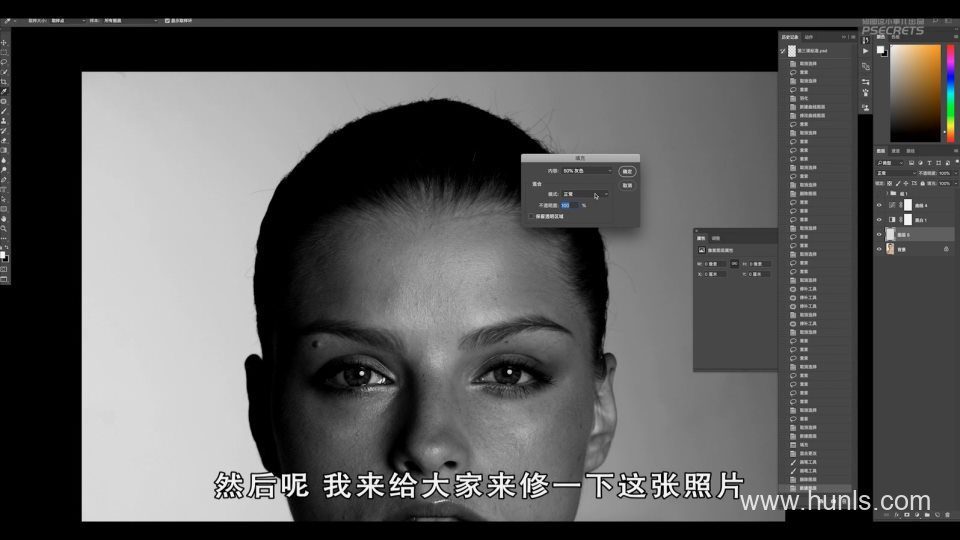Select the History Brush tool
The width and height of the screenshot is (960, 540).
(x=4, y=130)
